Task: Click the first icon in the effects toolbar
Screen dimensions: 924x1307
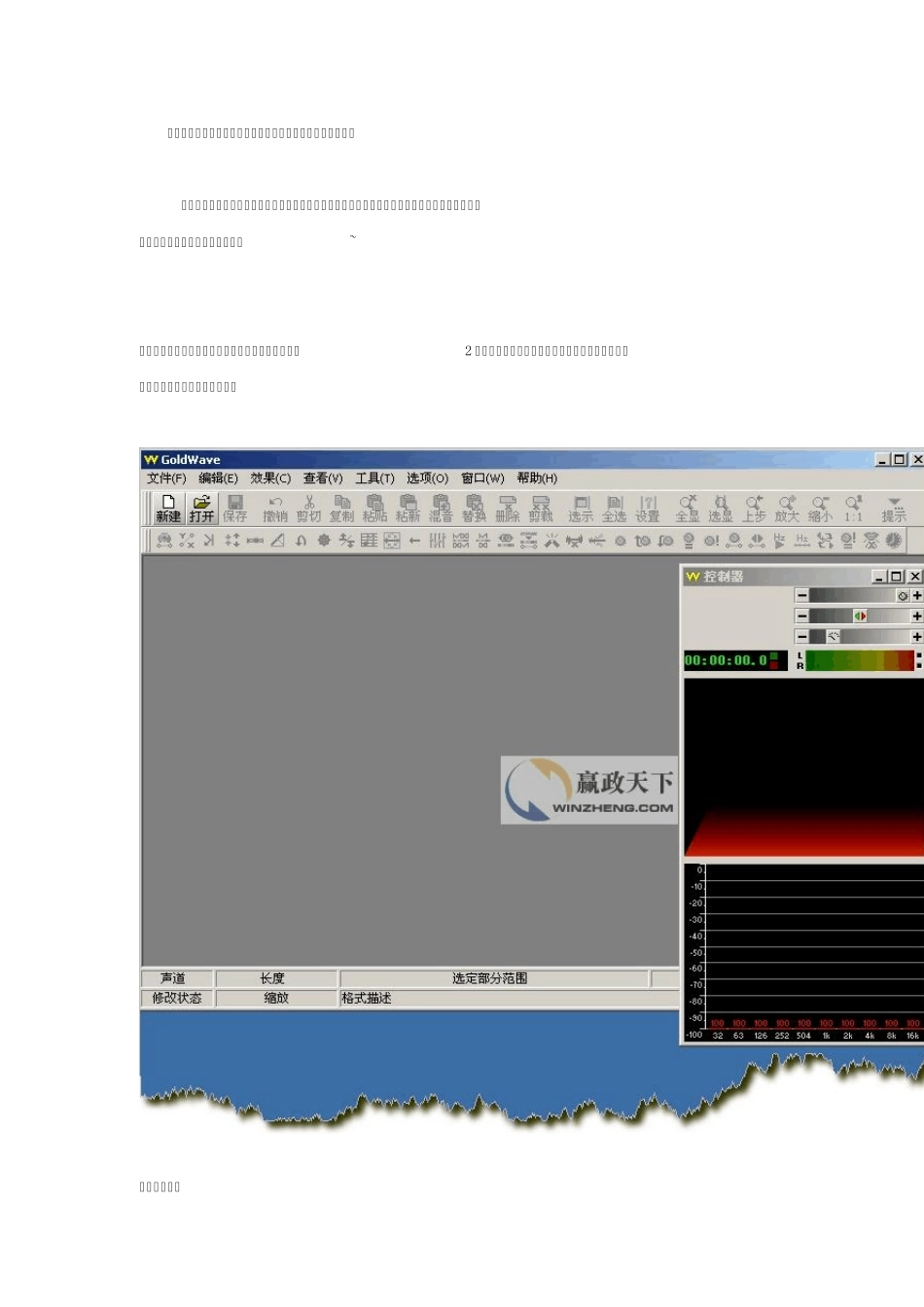Action: coord(164,540)
